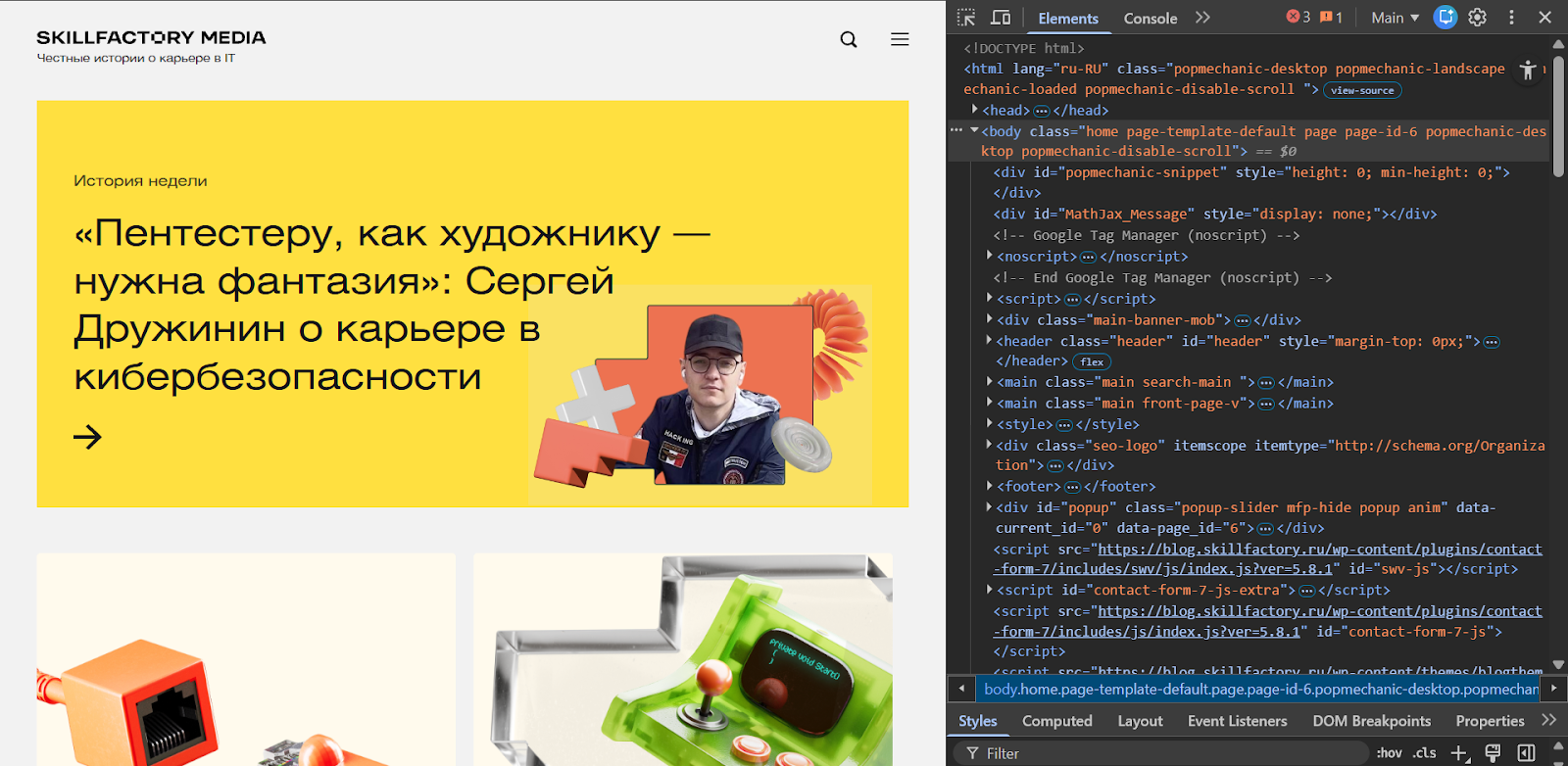Open the DevTools three-dot customize menu
Screen dimensions: 1568x766
coord(1511,18)
